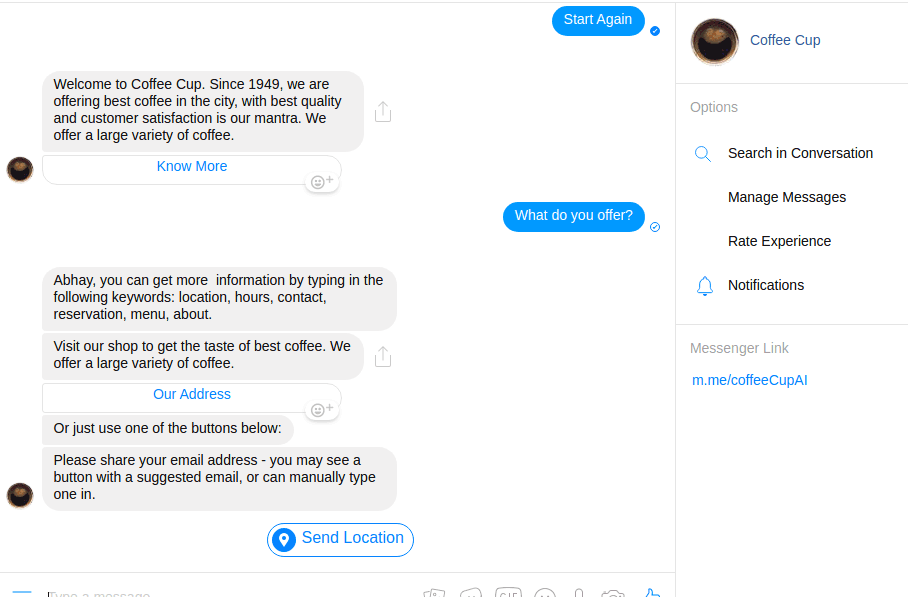Choose Rate Experience option

point(779,242)
